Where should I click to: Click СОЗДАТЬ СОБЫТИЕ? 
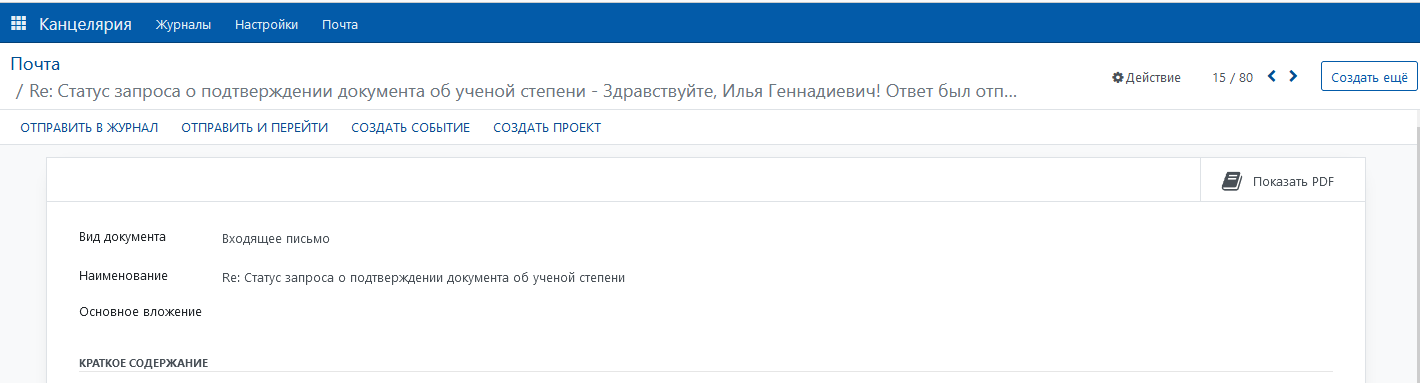(410, 128)
